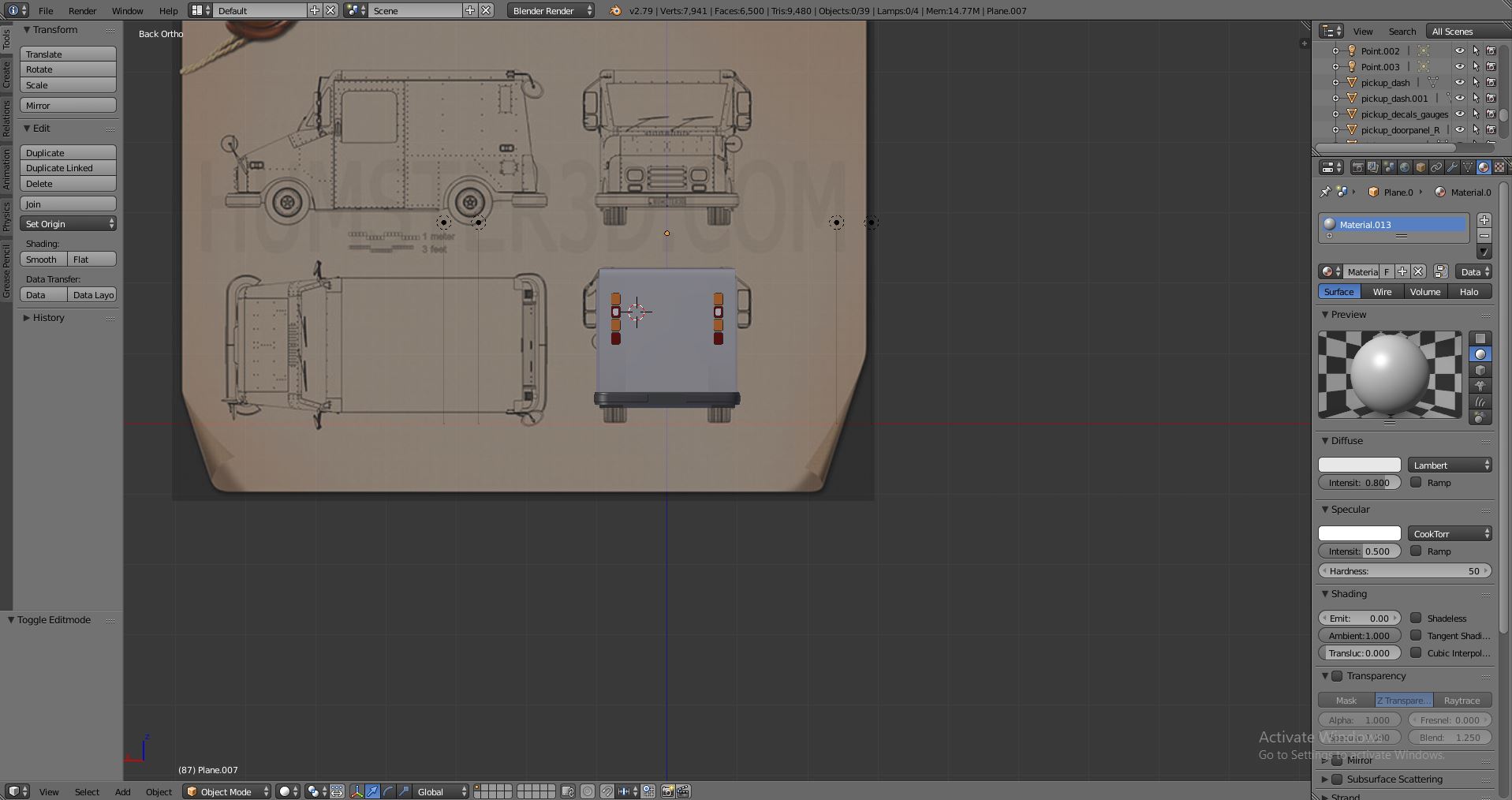Screen dimensions: 1512x800
Task: Expand pickup_dash in outliner tree
Action: tap(1335, 82)
